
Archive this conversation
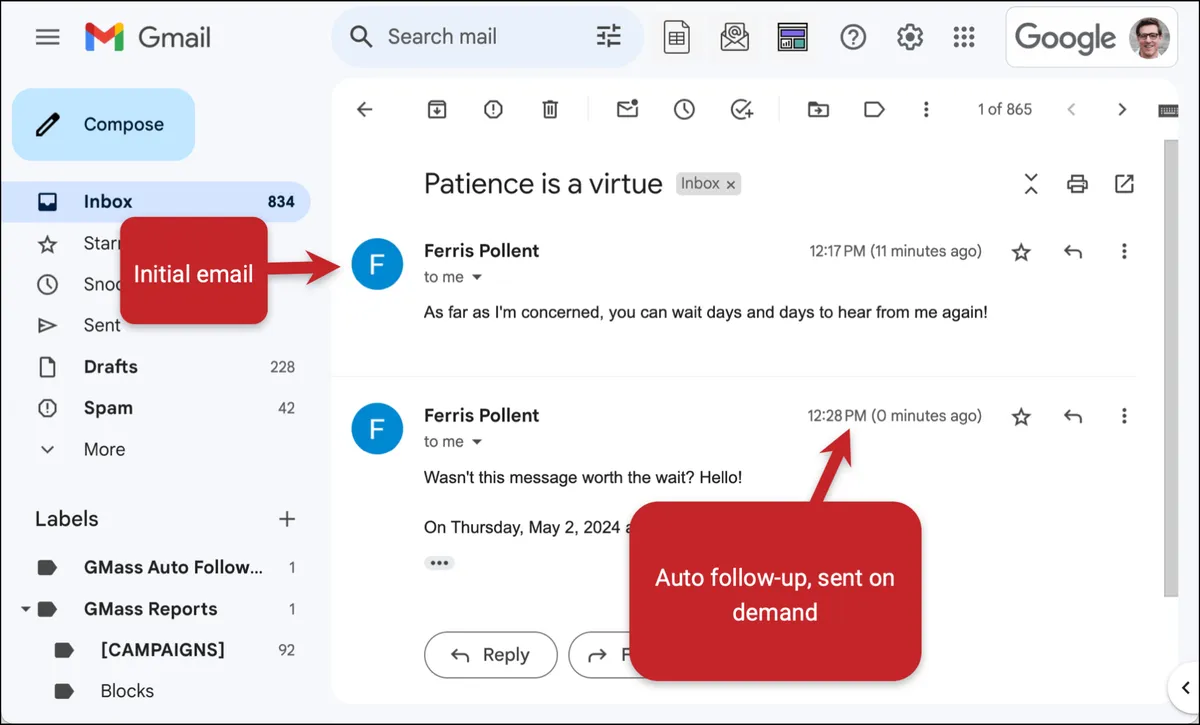point(437,110)
